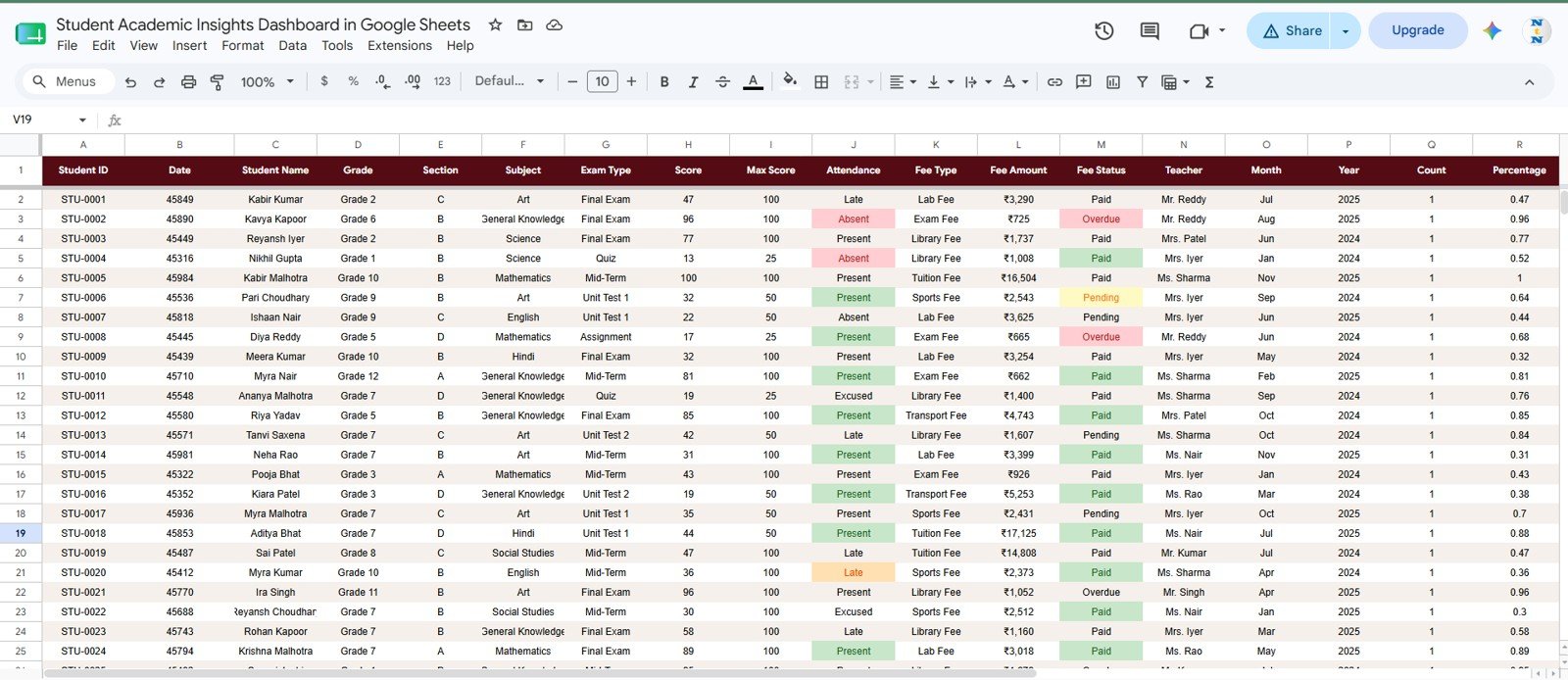Open version history clock icon

[1103, 30]
